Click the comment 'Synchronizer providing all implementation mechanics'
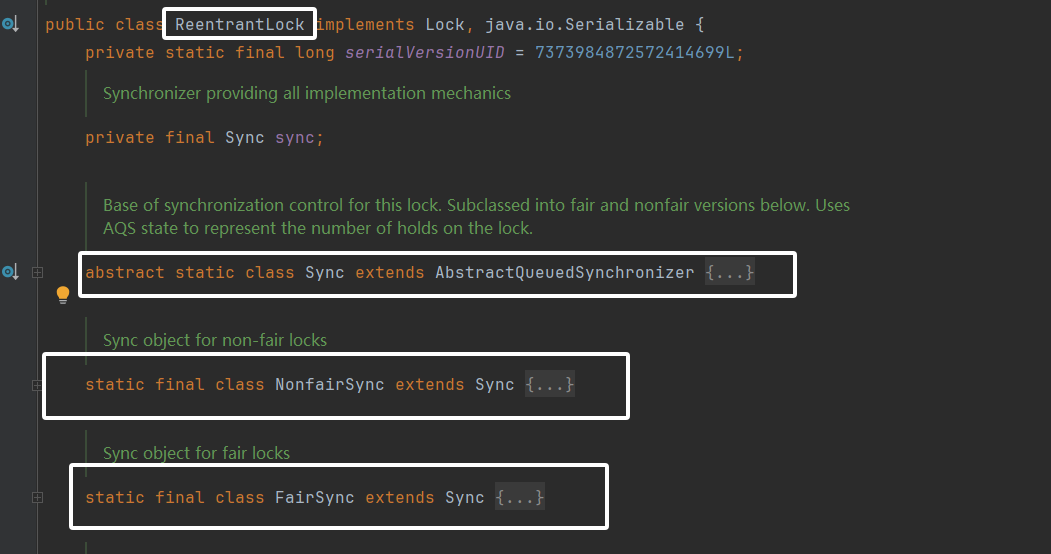Viewport: 1051px width, 554px height. click(x=307, y=93)
